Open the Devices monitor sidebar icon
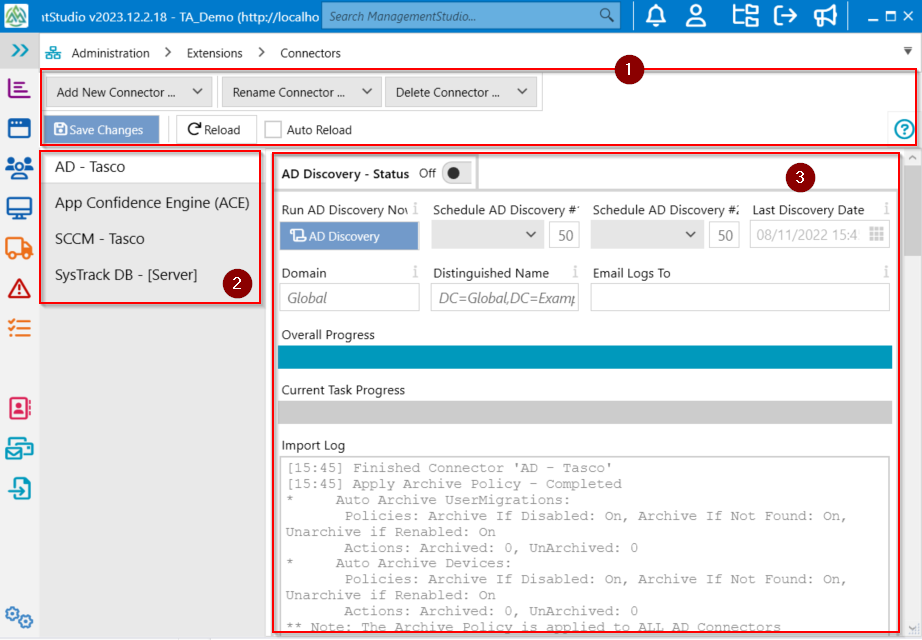Screen dimensions: 922x640 pos(19,208)
